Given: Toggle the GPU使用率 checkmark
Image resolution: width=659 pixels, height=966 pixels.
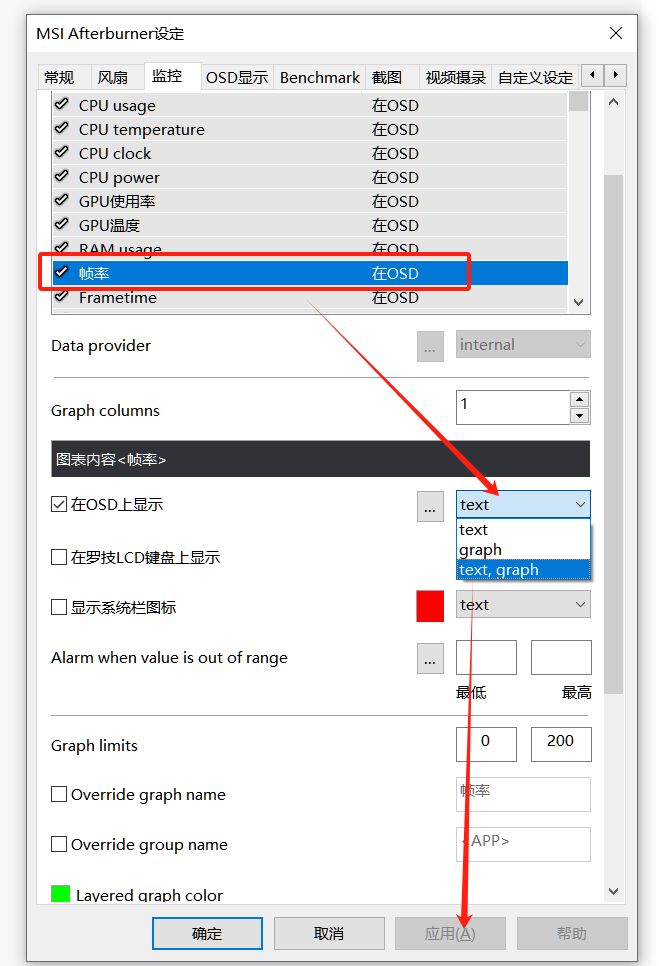Looking at the screenshot, I should tap(62, 200).
